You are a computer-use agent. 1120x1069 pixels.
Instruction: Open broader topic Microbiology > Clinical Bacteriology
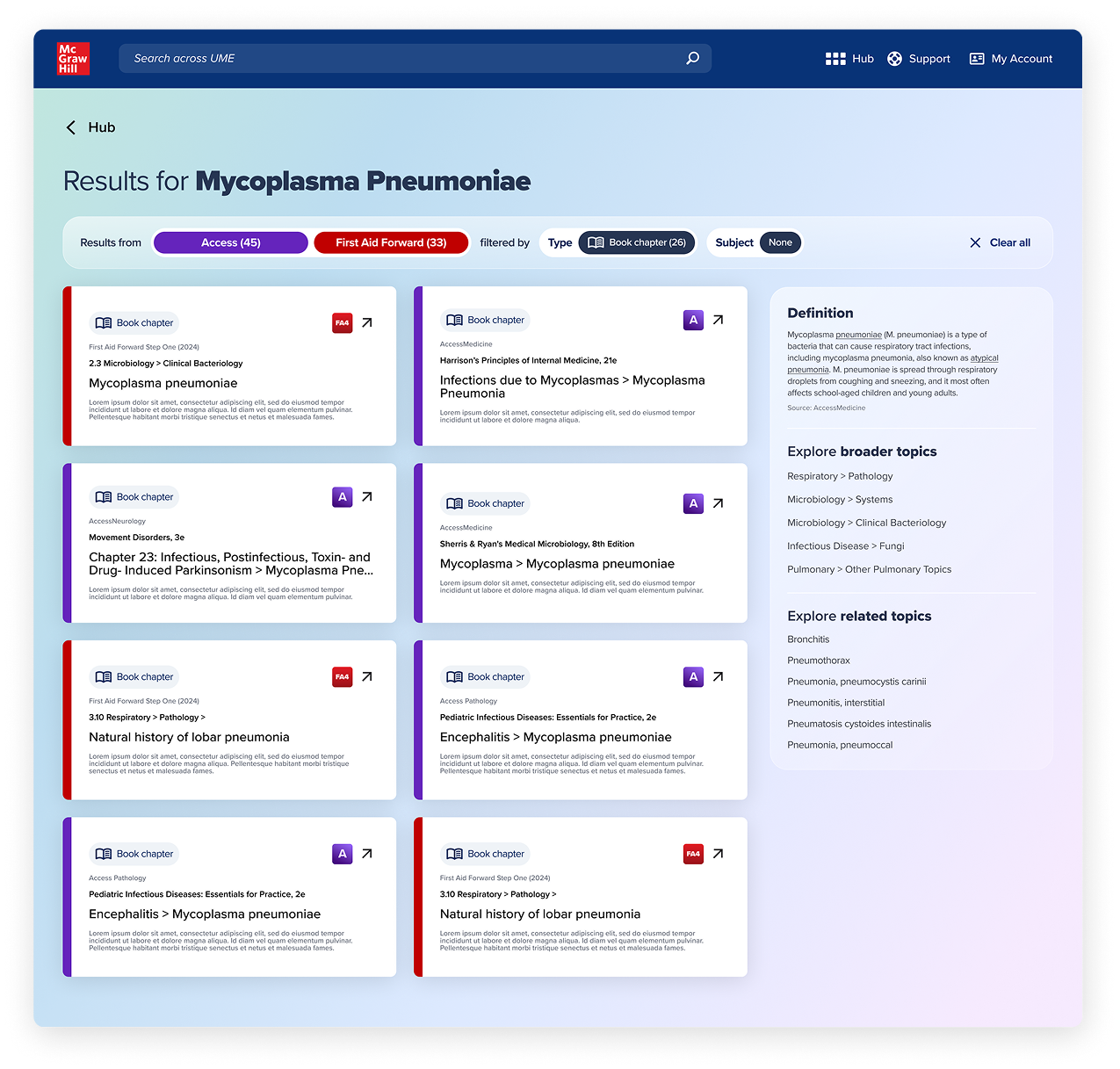[867, 523]
